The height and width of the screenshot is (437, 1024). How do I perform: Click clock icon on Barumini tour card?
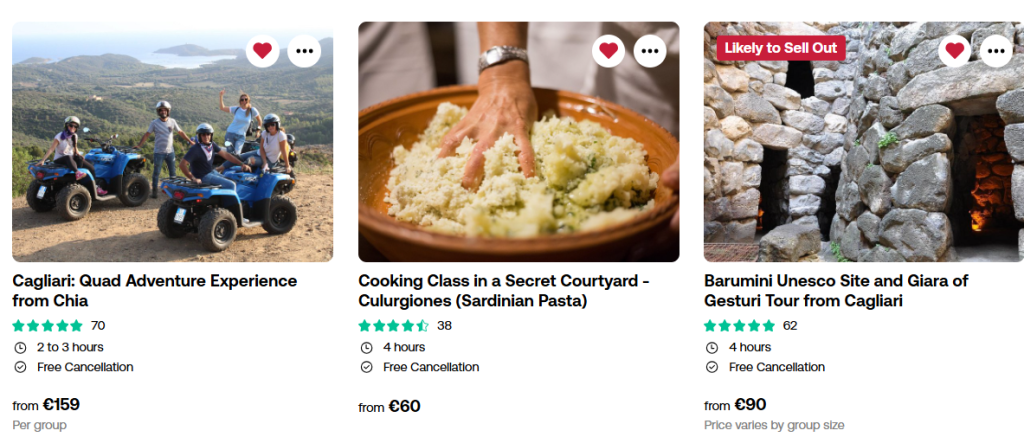coord(712,347)
